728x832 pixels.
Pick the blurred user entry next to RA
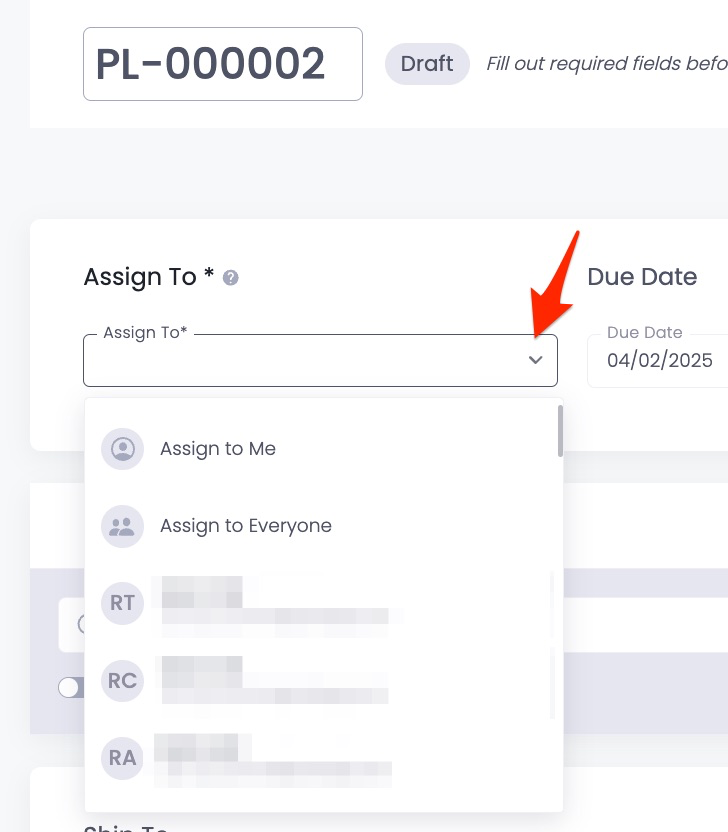tap(270, 758)
